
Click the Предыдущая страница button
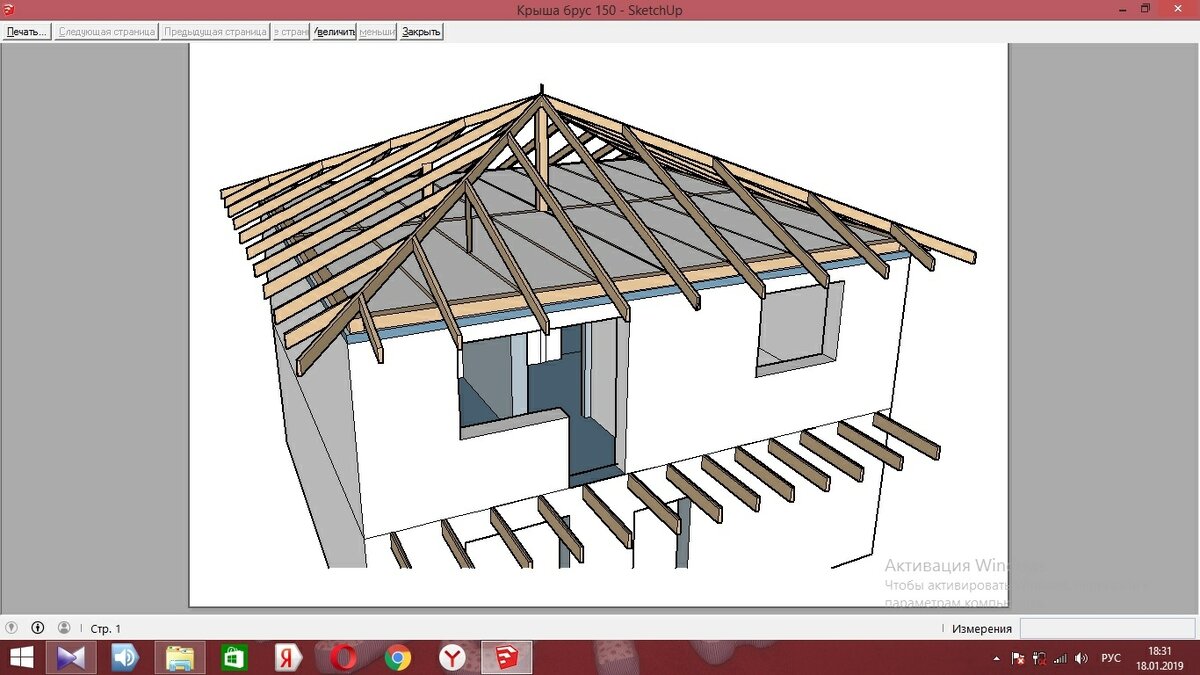pos(215,32)
